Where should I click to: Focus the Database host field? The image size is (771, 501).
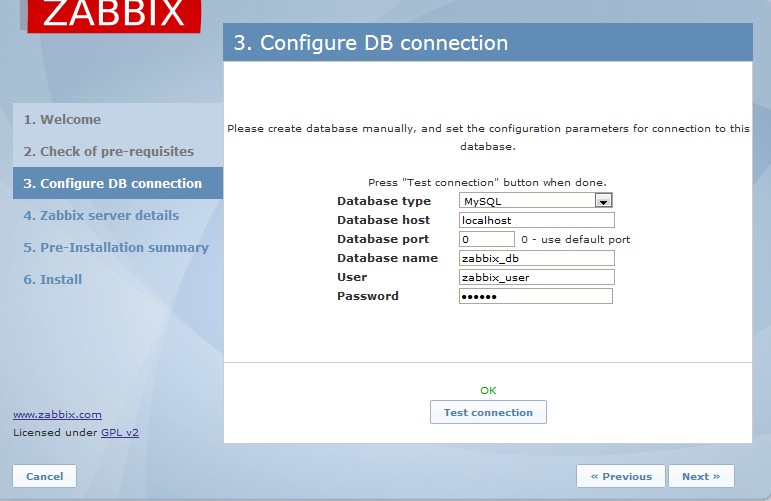tap(536, 220)
